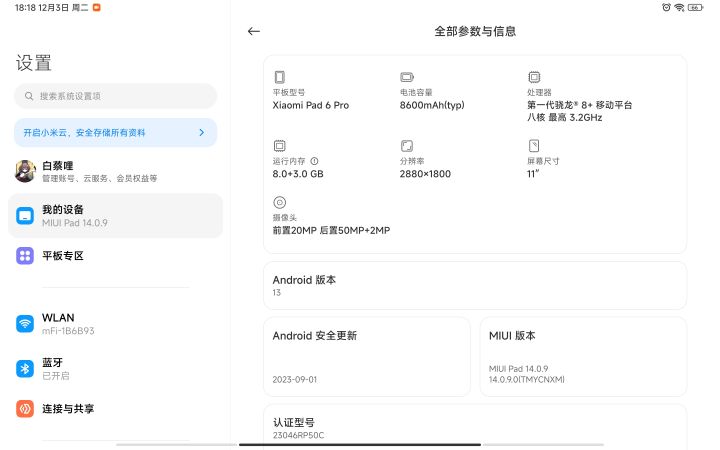The height and width of the screenshot is (450, 720).
Task: Click the battery indicator in status bar
Action: coord(696,7)
